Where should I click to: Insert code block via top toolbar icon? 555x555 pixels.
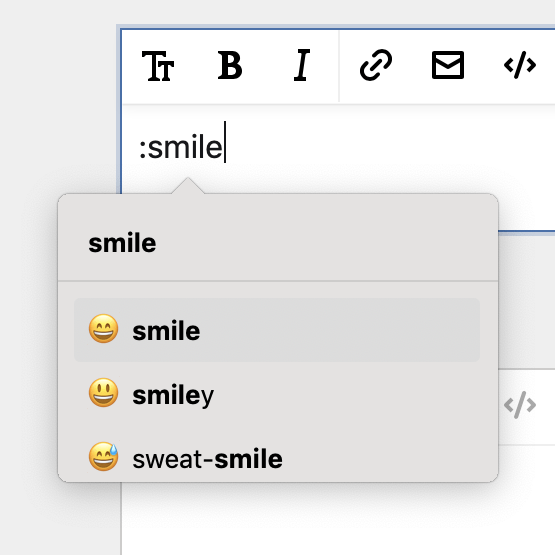[520, 65]
